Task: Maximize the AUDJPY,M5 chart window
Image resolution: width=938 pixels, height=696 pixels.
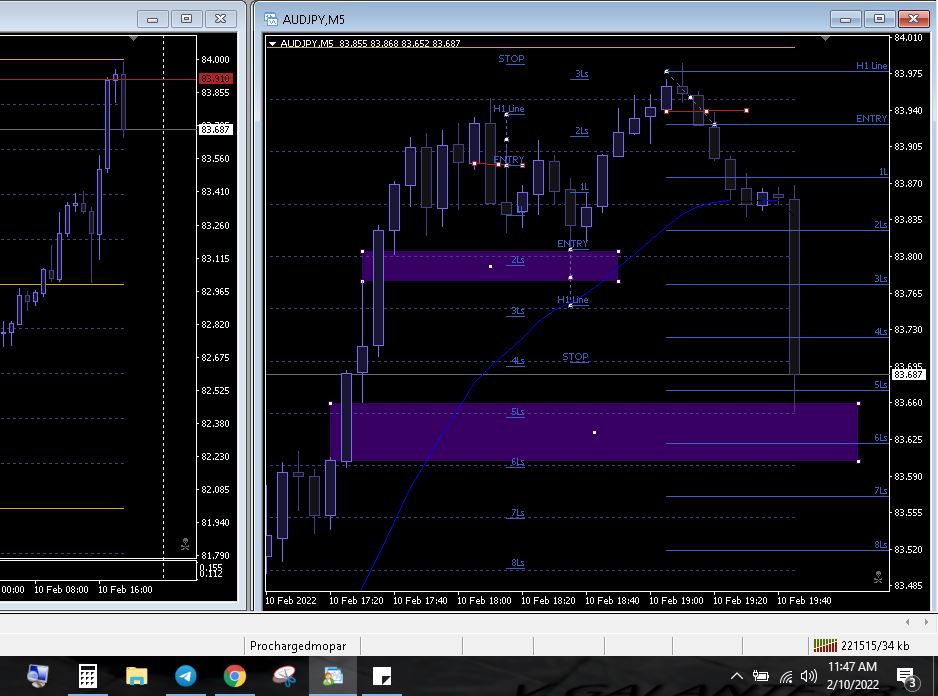Action: [x=879, y=19]
